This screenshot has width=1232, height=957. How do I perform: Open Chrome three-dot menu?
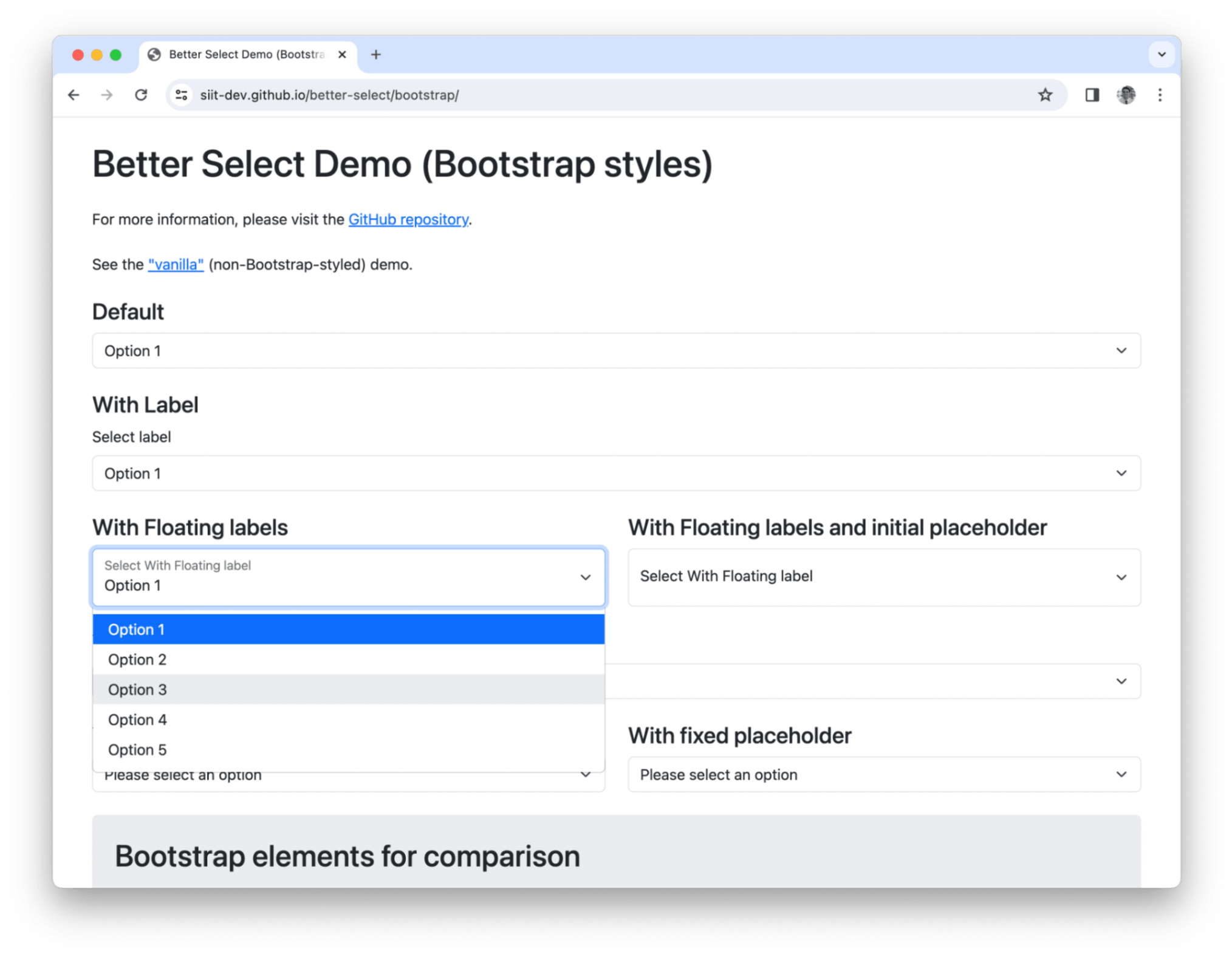pos(1160,95)
